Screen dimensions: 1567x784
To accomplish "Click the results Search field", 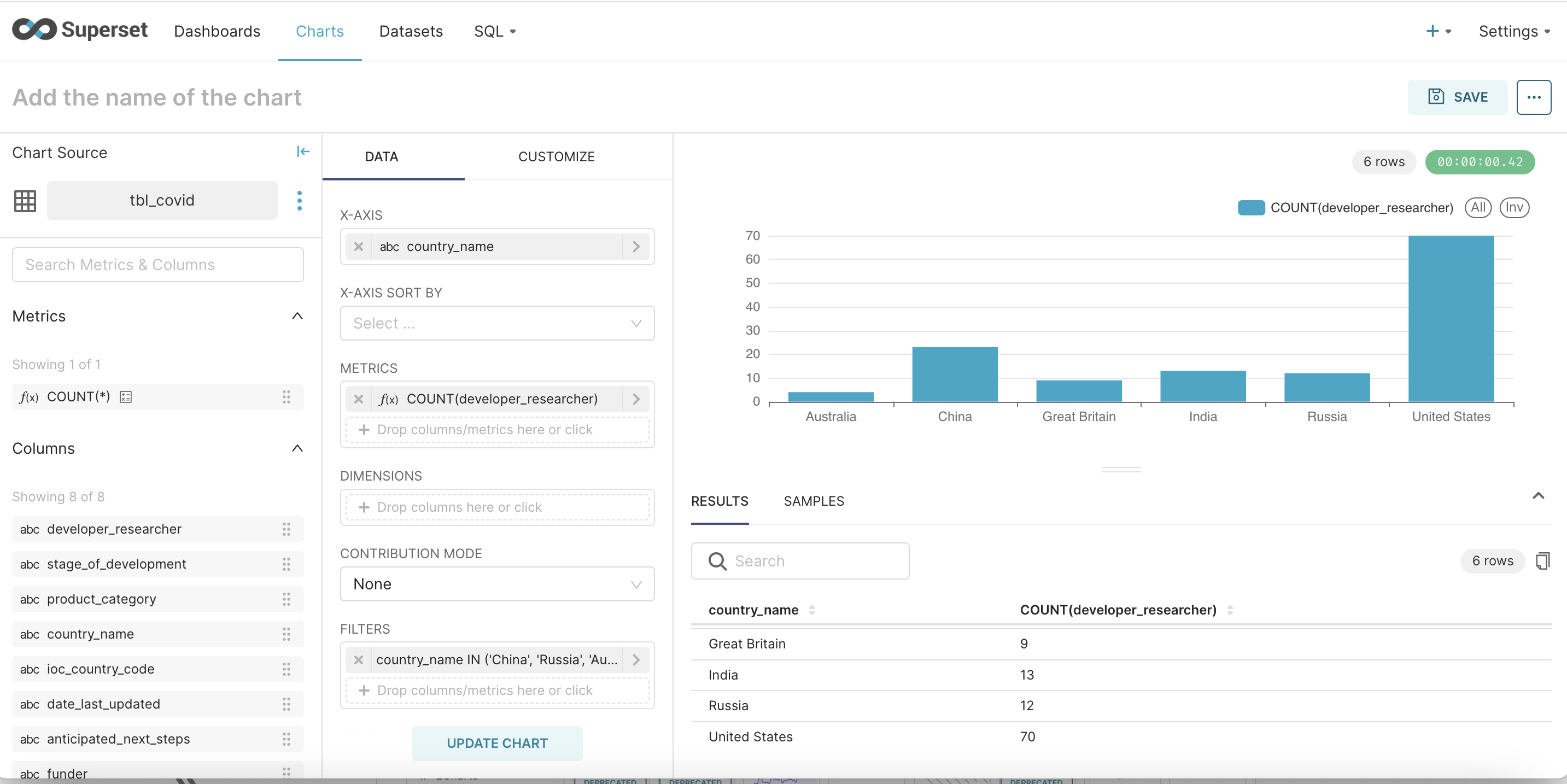I will [x=800, y=561].
